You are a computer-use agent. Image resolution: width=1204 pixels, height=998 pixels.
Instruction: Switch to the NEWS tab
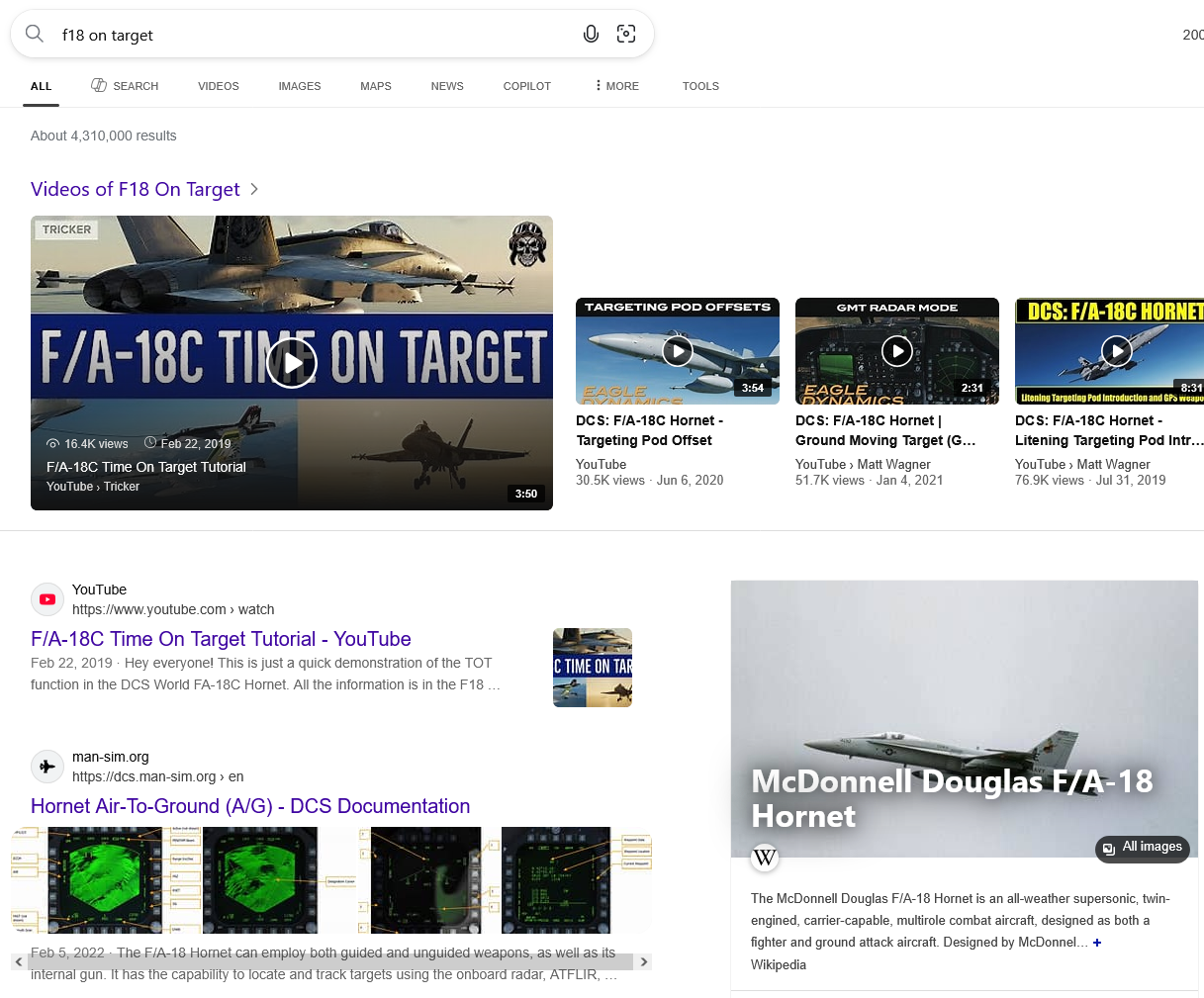[446, 86]
